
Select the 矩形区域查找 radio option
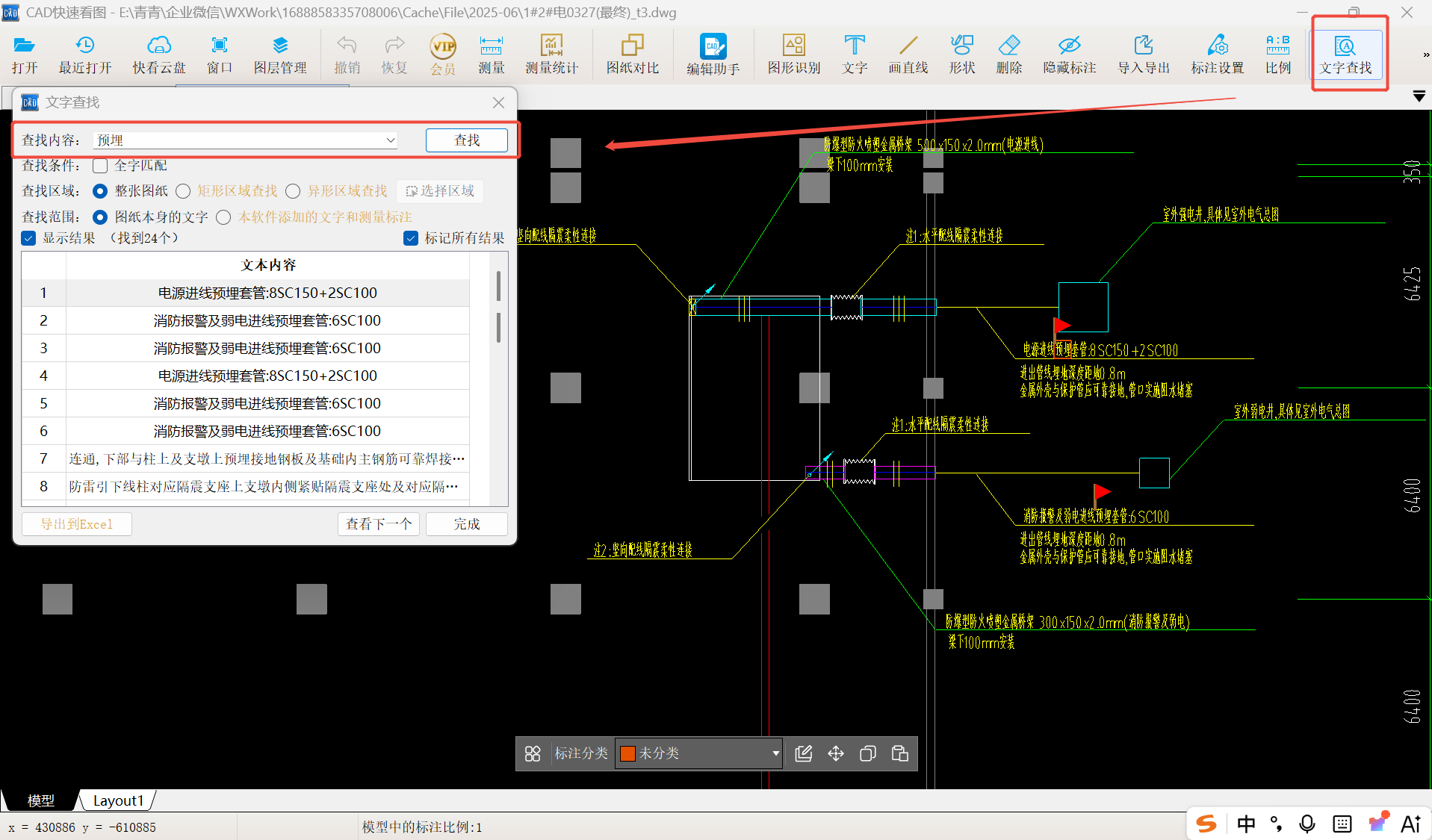tap(184, 191)
